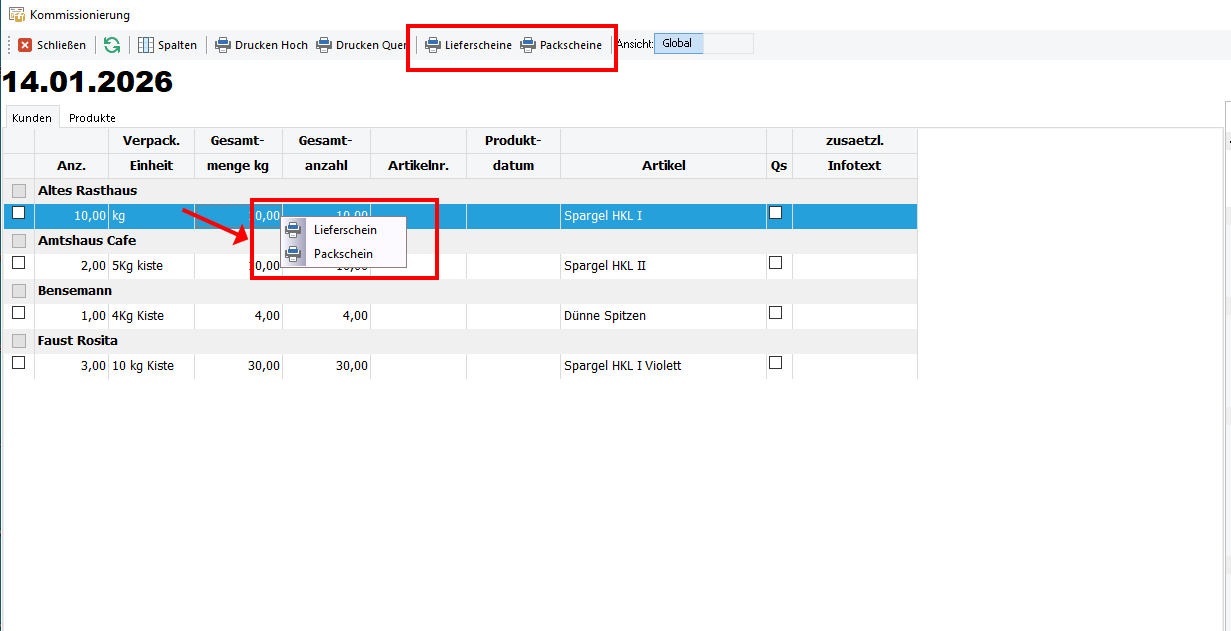Click the Kommissionierung window title icon
Image resolution: width=1231 pixels, height=631 pixels.
coord(17,15)
